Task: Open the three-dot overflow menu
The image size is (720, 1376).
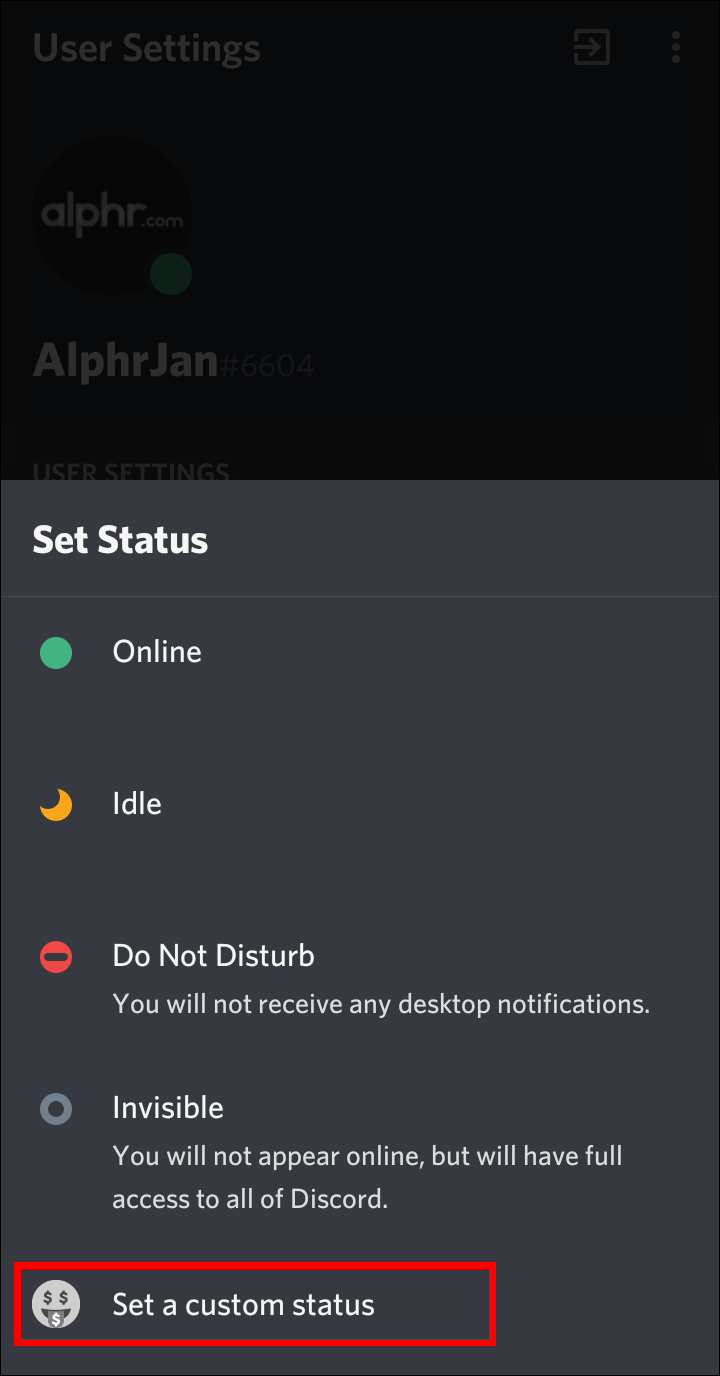Action: tap(676, 47)
